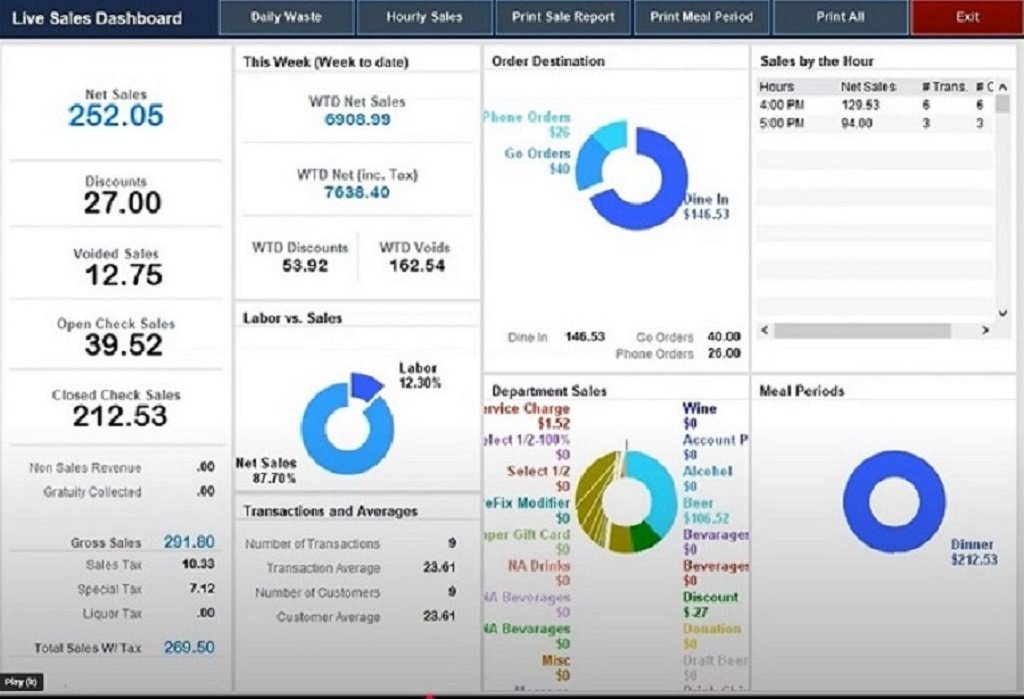Click the Hours column header
Image resolution: width=1024 pixels, height=699 pixels.
point(777,87)
